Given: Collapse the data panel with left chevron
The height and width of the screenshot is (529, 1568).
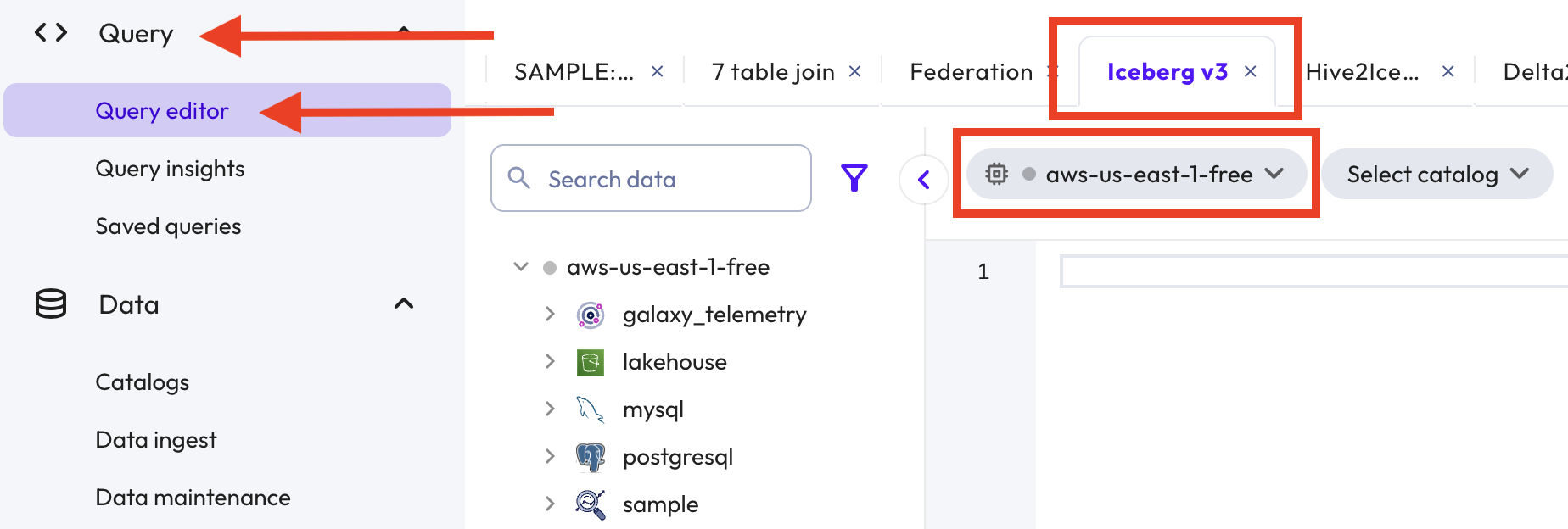Looking at the screenshot, I should [x=923, y=180].
